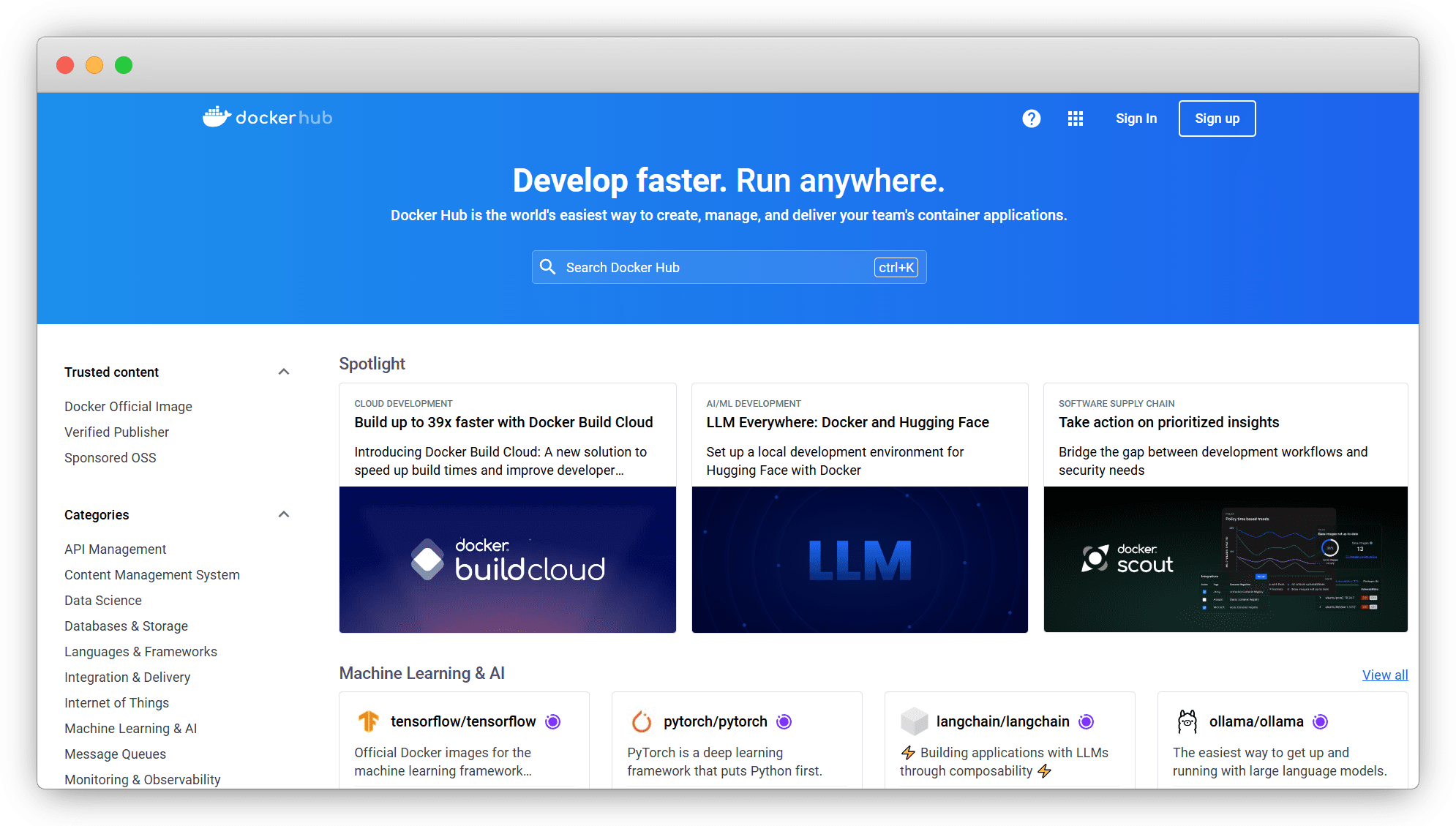Select Internet of Things category
Screen dimensions: 1456x826
tap(116, 702)
